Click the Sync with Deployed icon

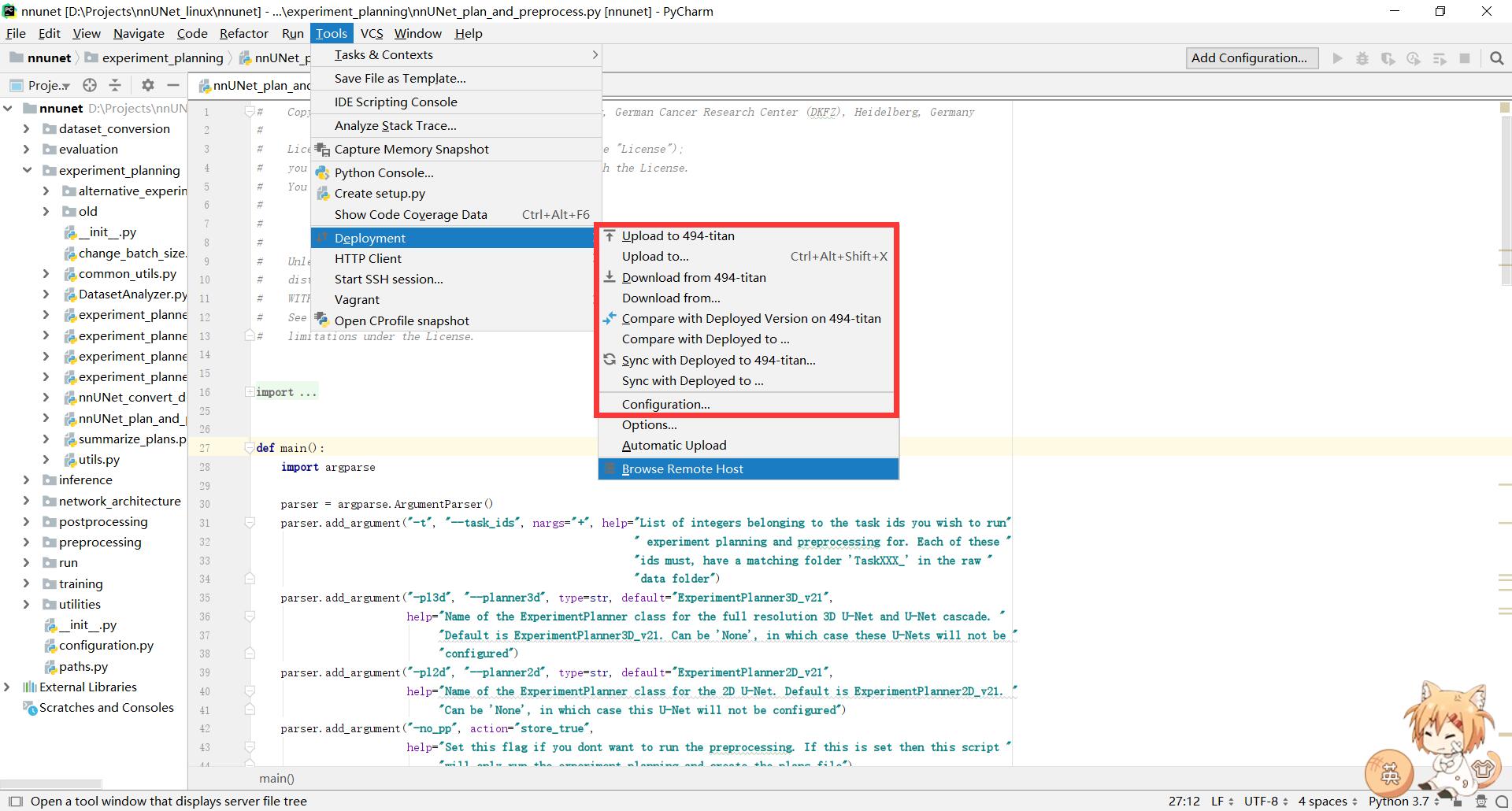coord(609,360)
